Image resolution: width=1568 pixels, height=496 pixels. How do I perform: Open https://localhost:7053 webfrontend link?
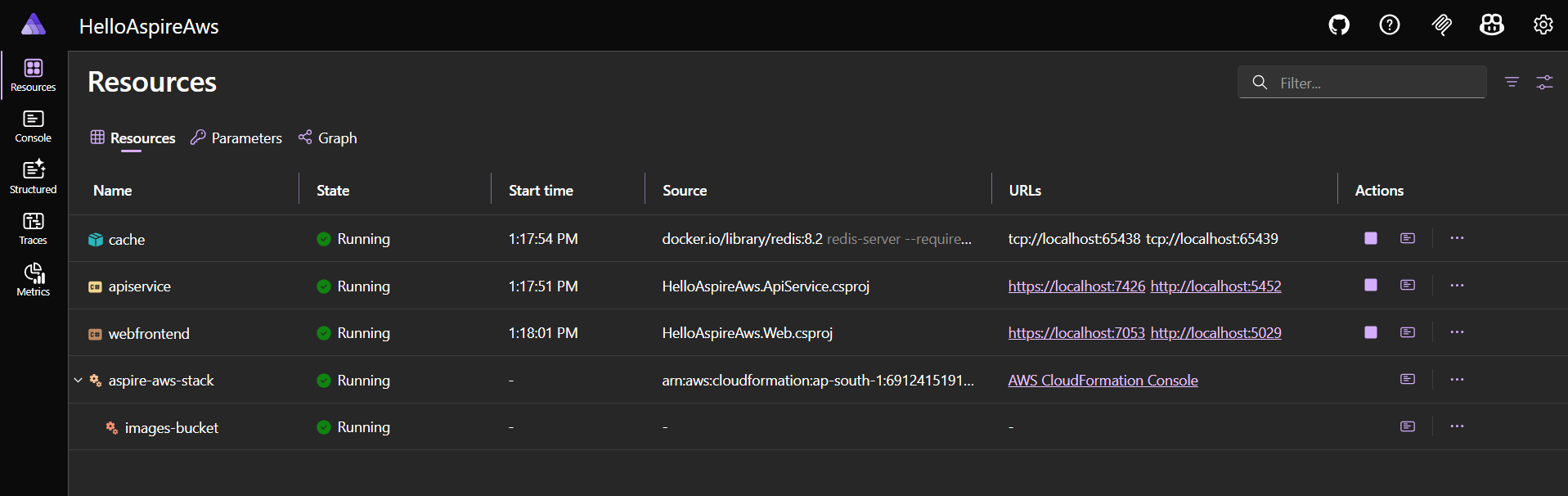[x=1076, y=332]
